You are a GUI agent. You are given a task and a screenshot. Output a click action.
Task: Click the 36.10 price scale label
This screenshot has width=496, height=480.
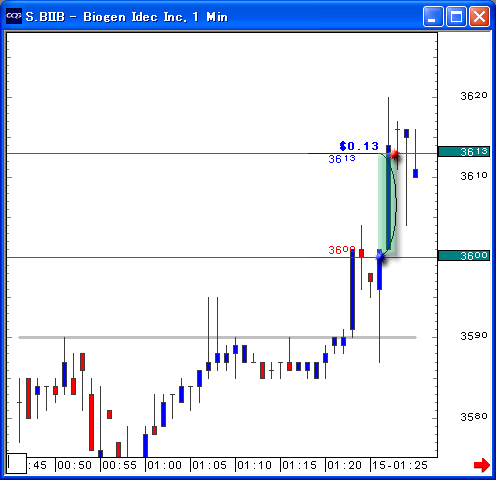point(474,176)
